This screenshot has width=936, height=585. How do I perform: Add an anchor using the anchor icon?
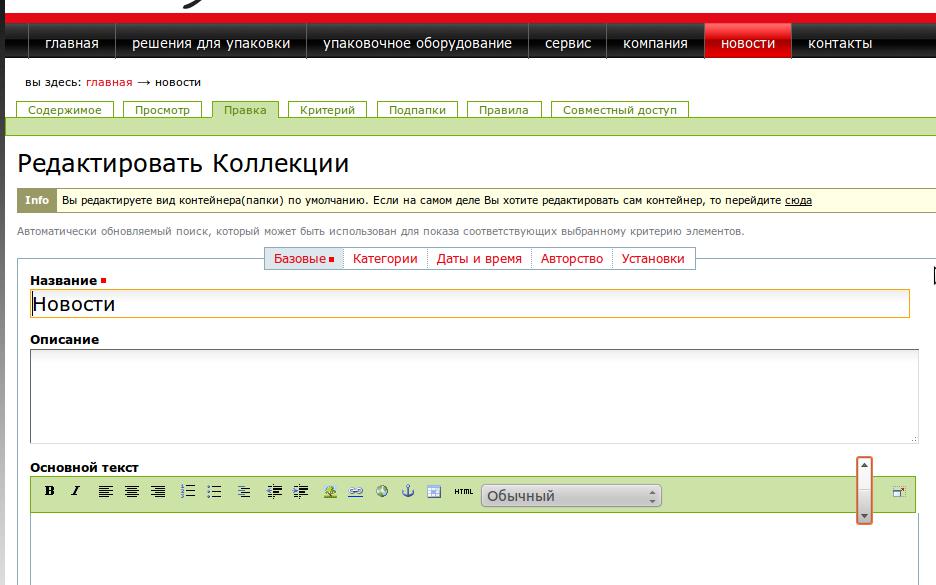[x=407, y=491]
